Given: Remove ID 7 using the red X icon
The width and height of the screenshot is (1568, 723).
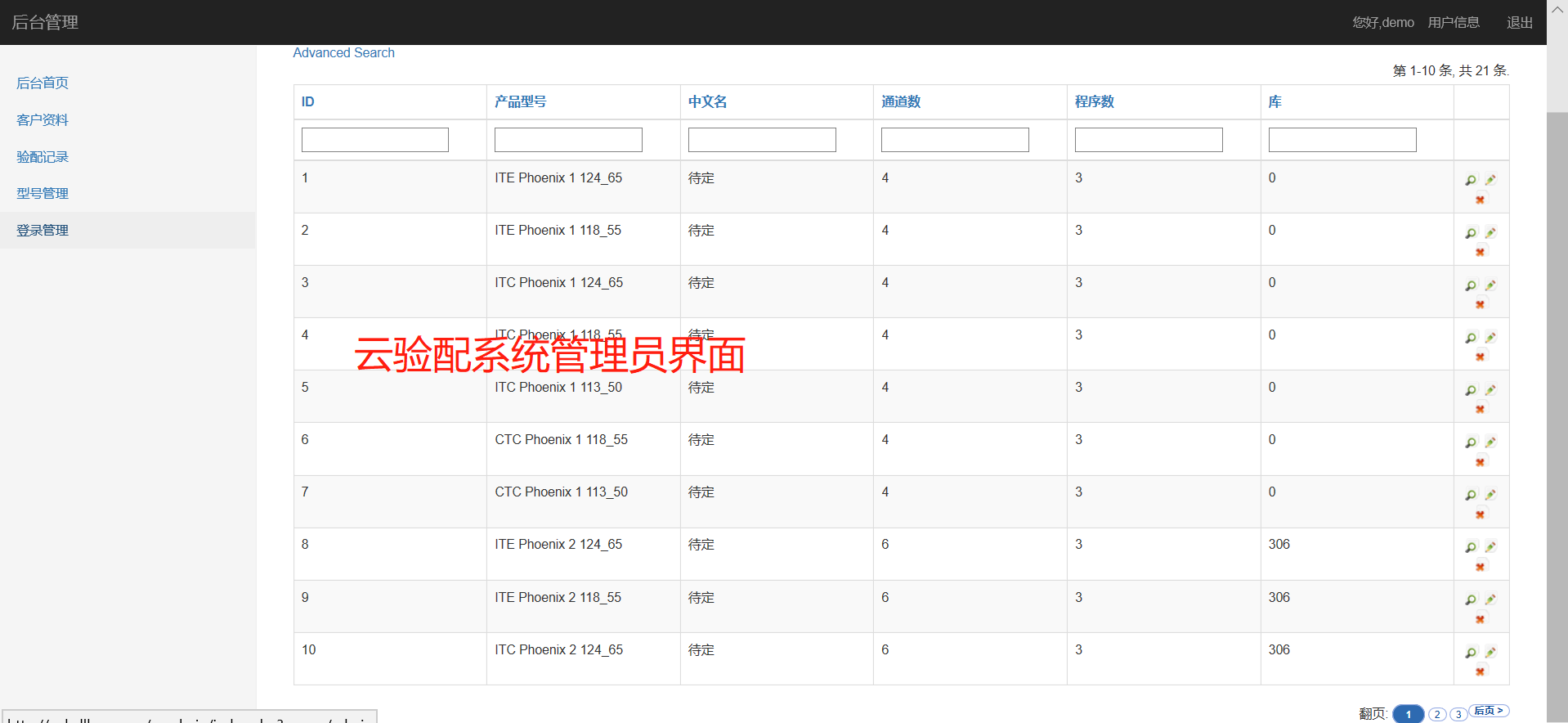Looking at the screenshot, I should [1480, 514].
